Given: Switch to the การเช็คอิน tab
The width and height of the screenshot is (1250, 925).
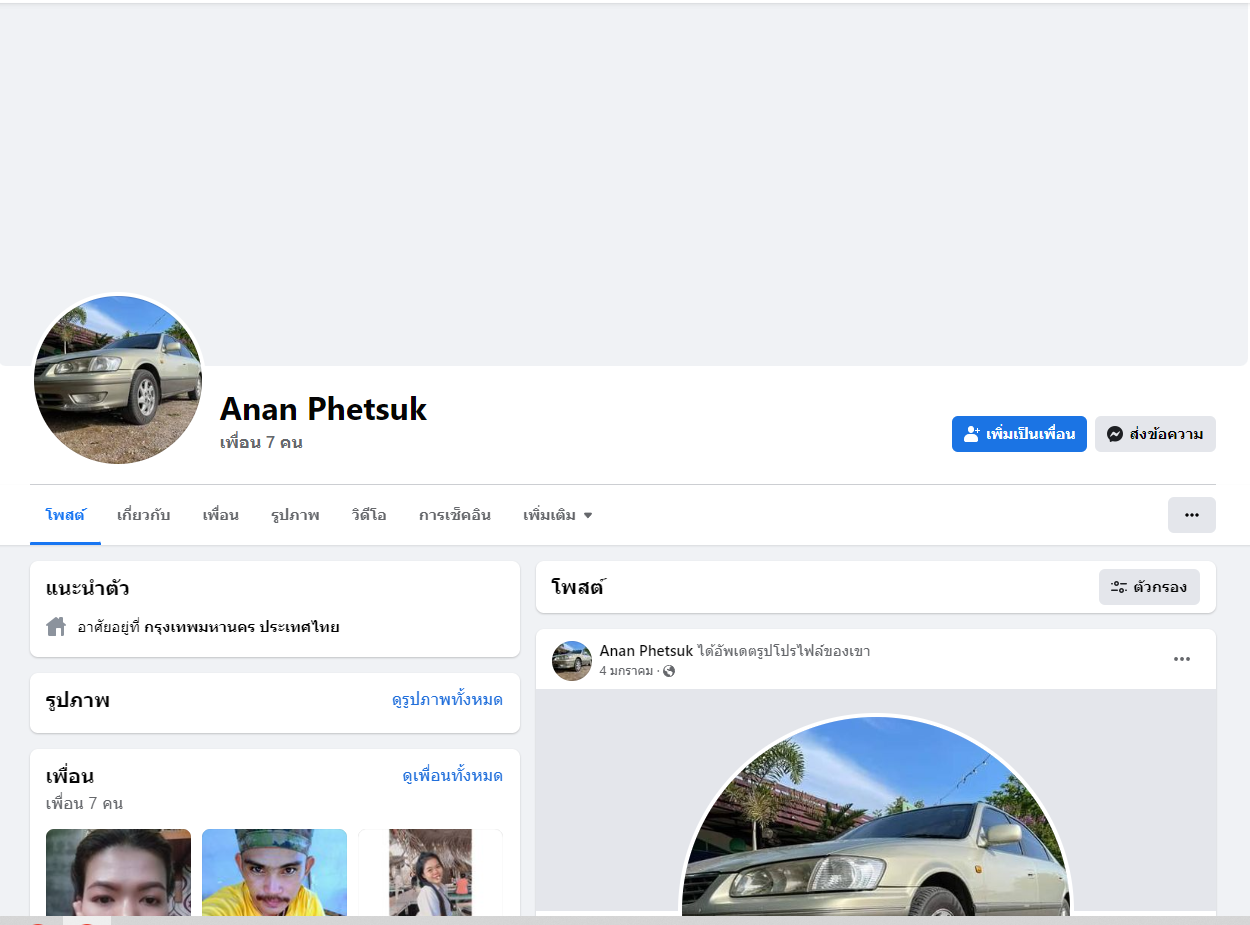Looking at the screenshot, I should 455,515.
